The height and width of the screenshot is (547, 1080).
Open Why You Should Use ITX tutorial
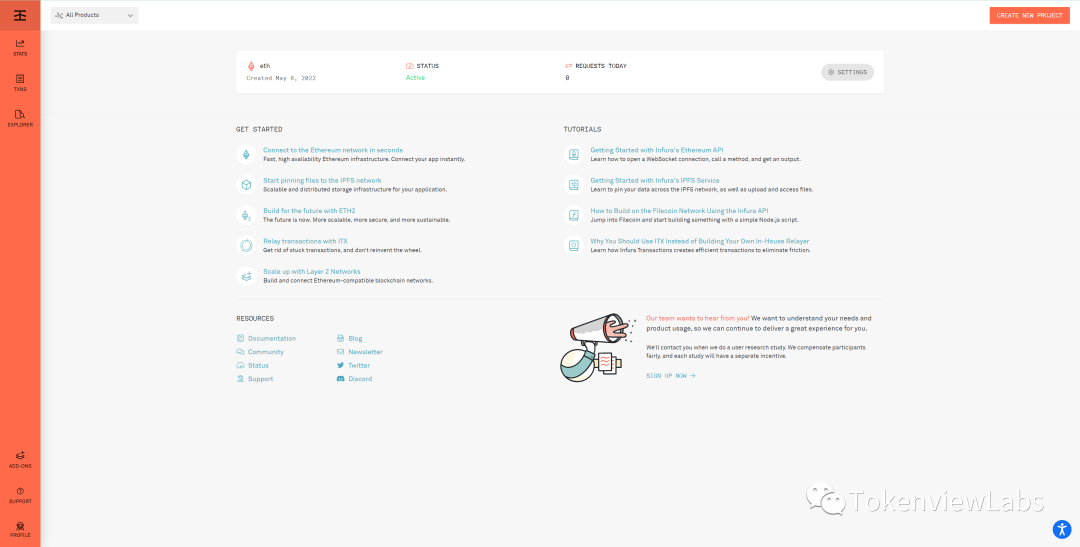tap(700, 241)
